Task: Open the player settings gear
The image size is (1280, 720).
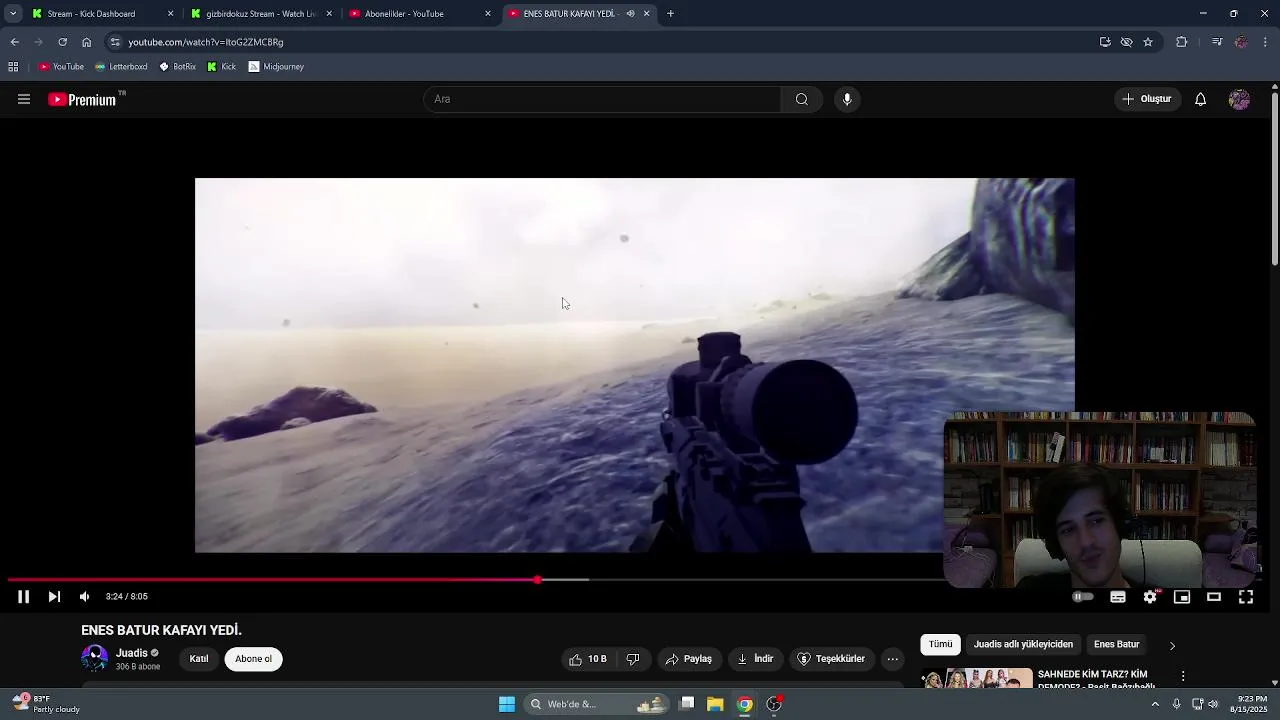Action: [x=1150, y=597]
